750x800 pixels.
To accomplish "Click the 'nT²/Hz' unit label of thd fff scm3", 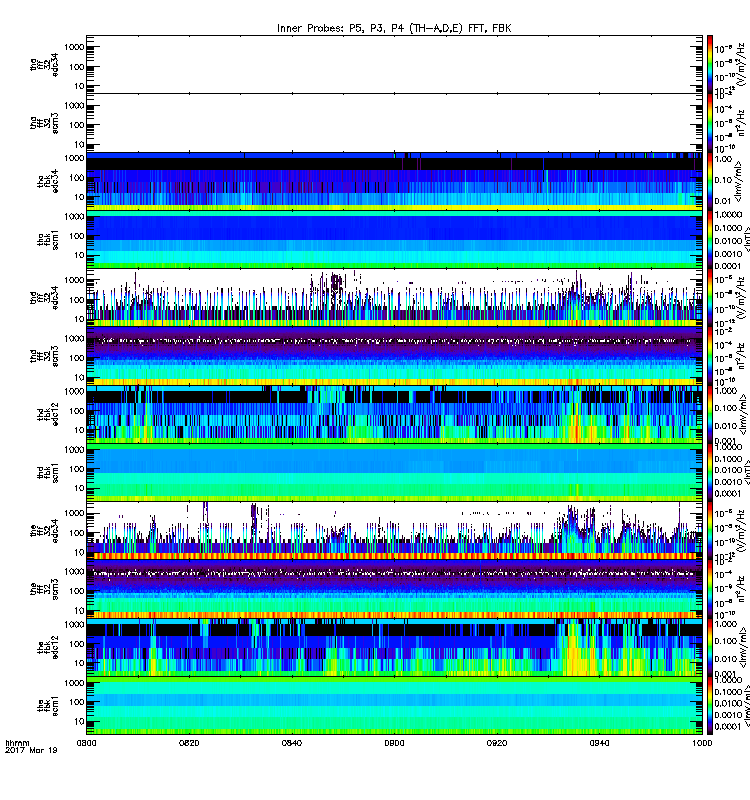I will tap(741, 357).
